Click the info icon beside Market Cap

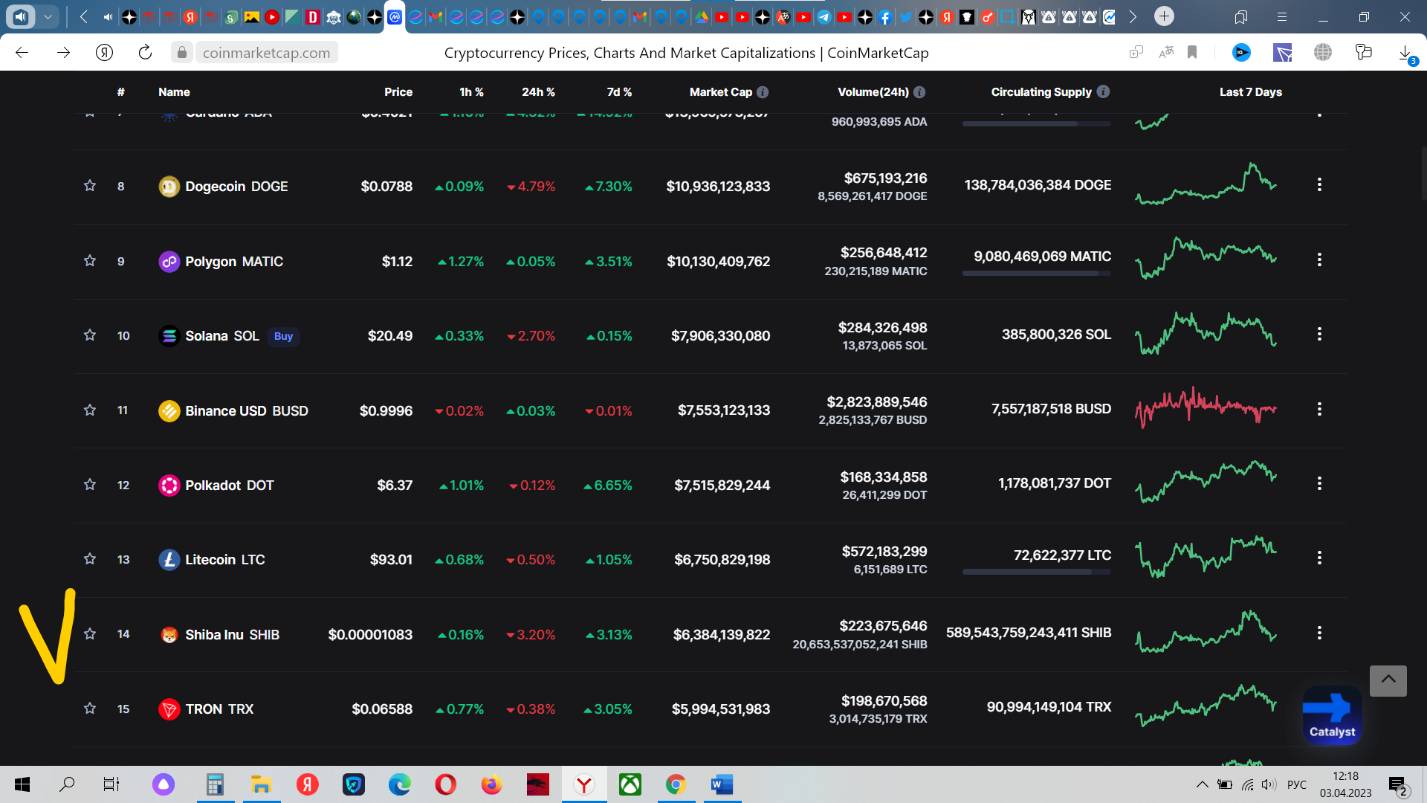(x=763, y=92)
